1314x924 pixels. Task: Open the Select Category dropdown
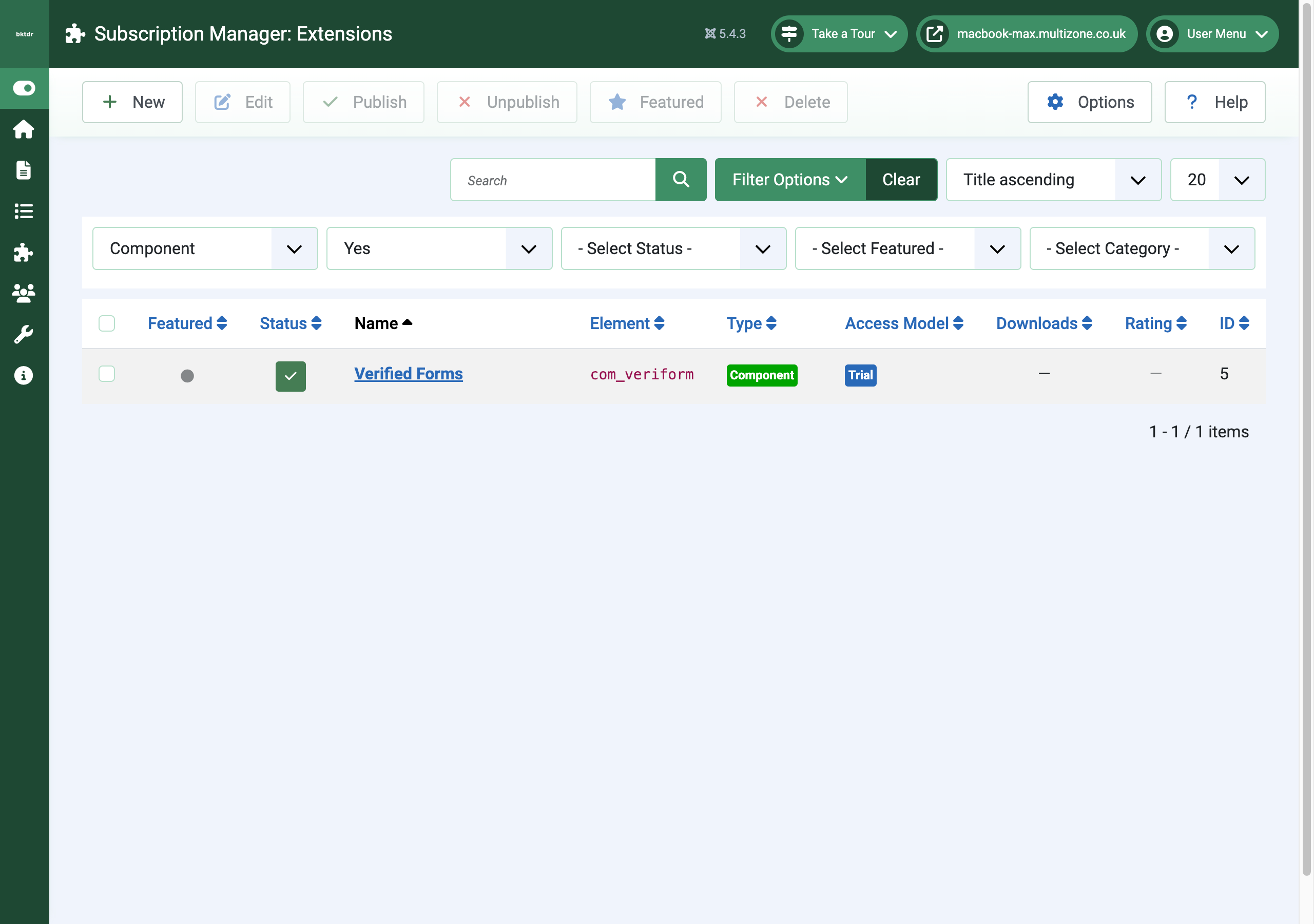tap(1142, 248)
